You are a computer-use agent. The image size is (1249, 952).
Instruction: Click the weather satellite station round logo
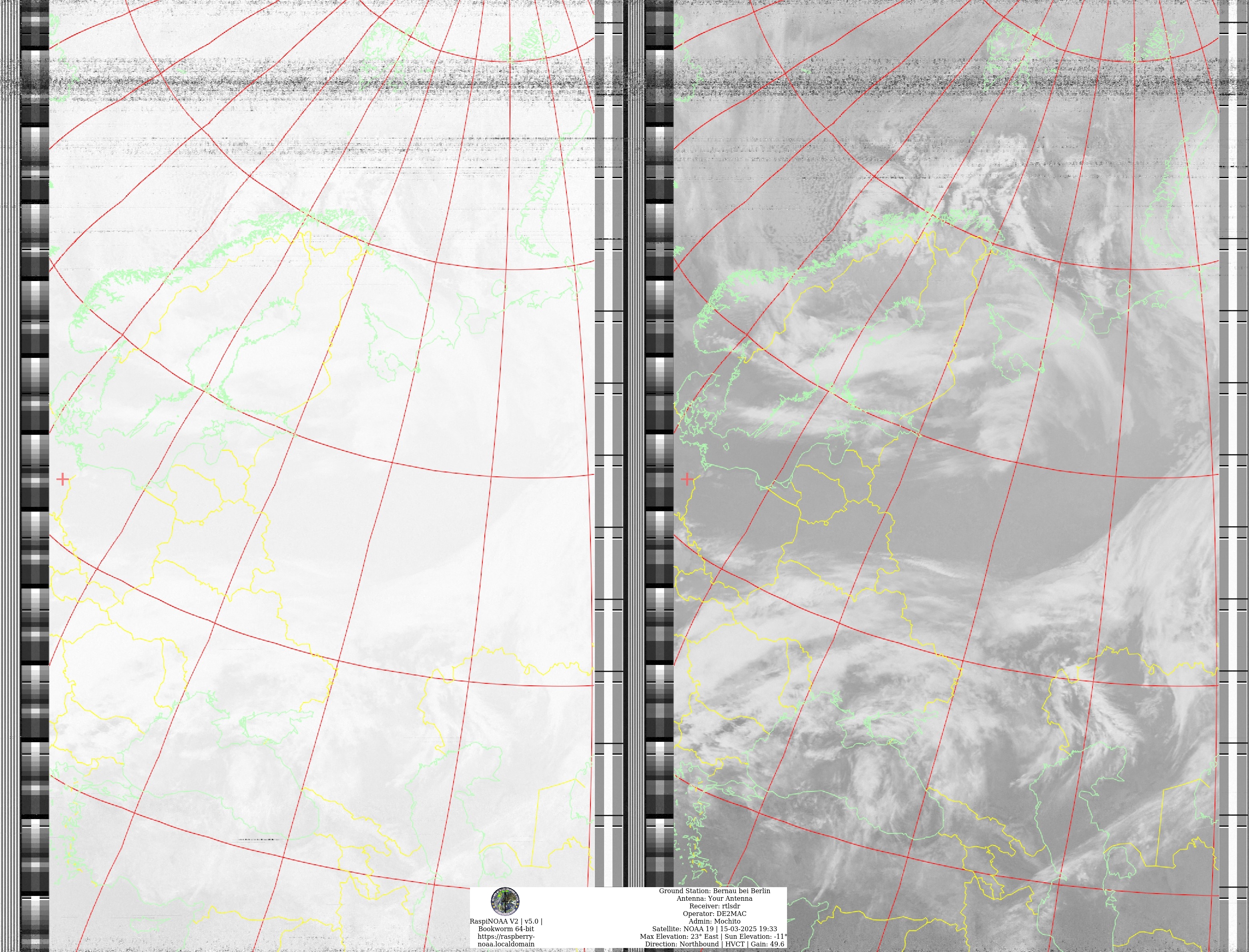(x=505, y=902)
